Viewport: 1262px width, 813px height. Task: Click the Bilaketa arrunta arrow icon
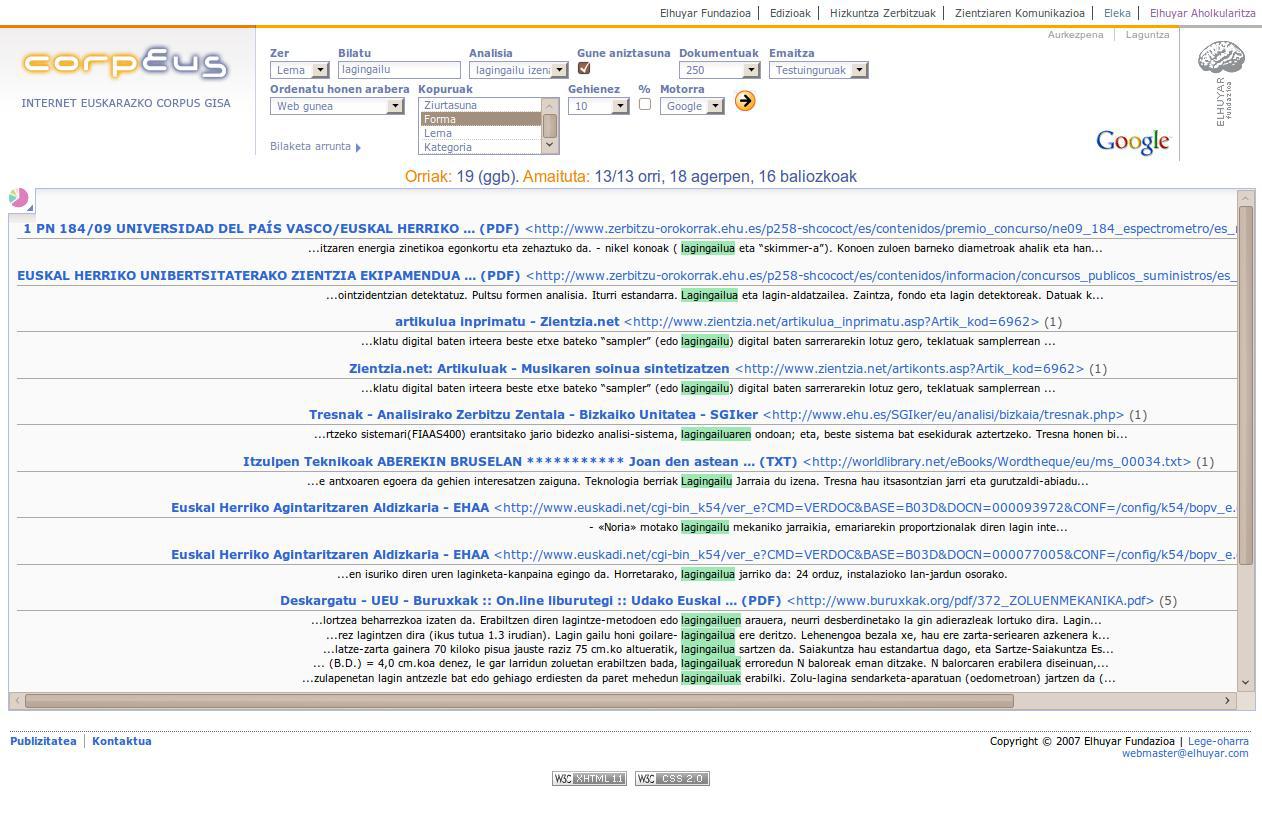coord(358,147)
